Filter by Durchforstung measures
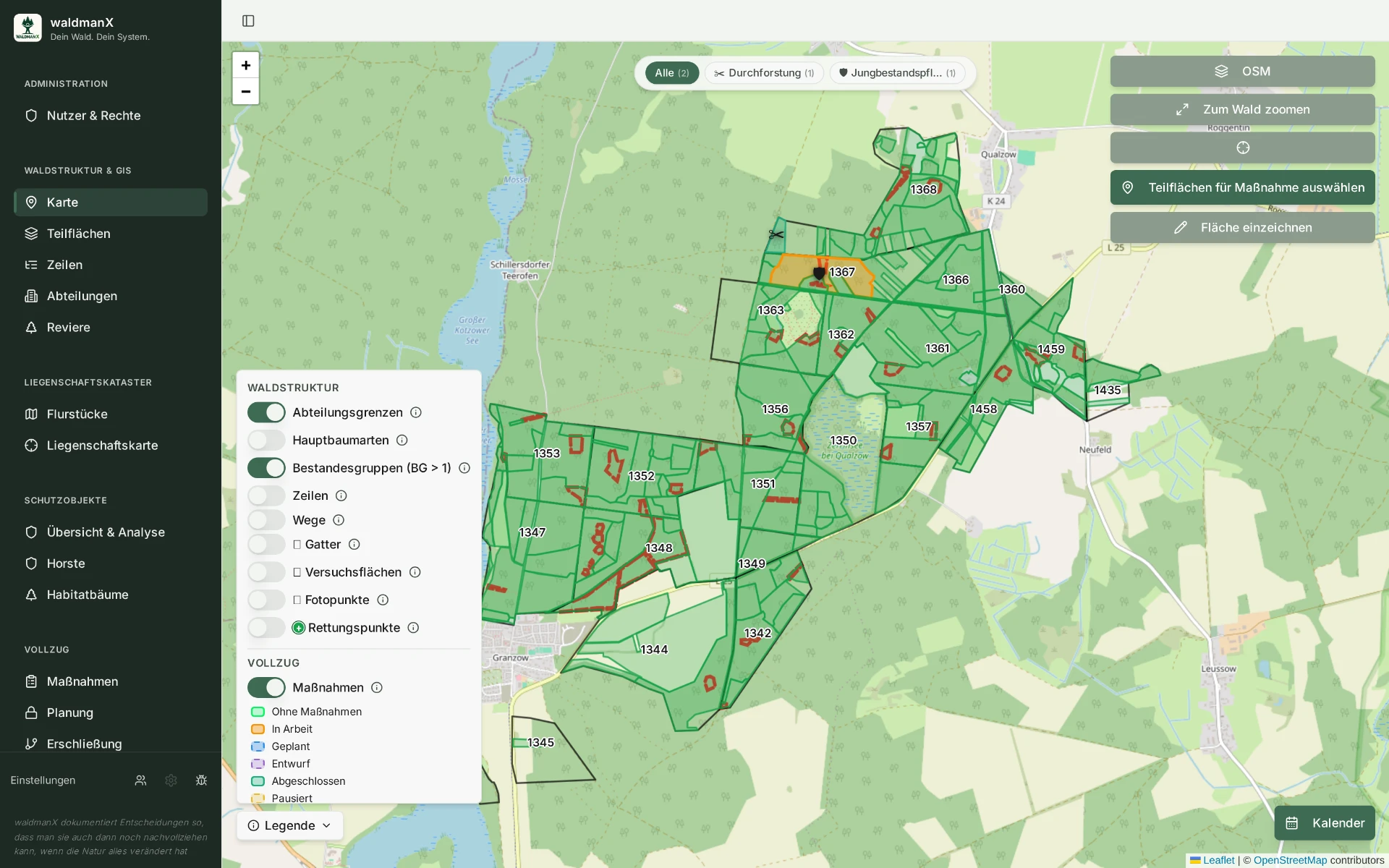The height and width of the screenshot is (868, 1389). coord(764,73)
